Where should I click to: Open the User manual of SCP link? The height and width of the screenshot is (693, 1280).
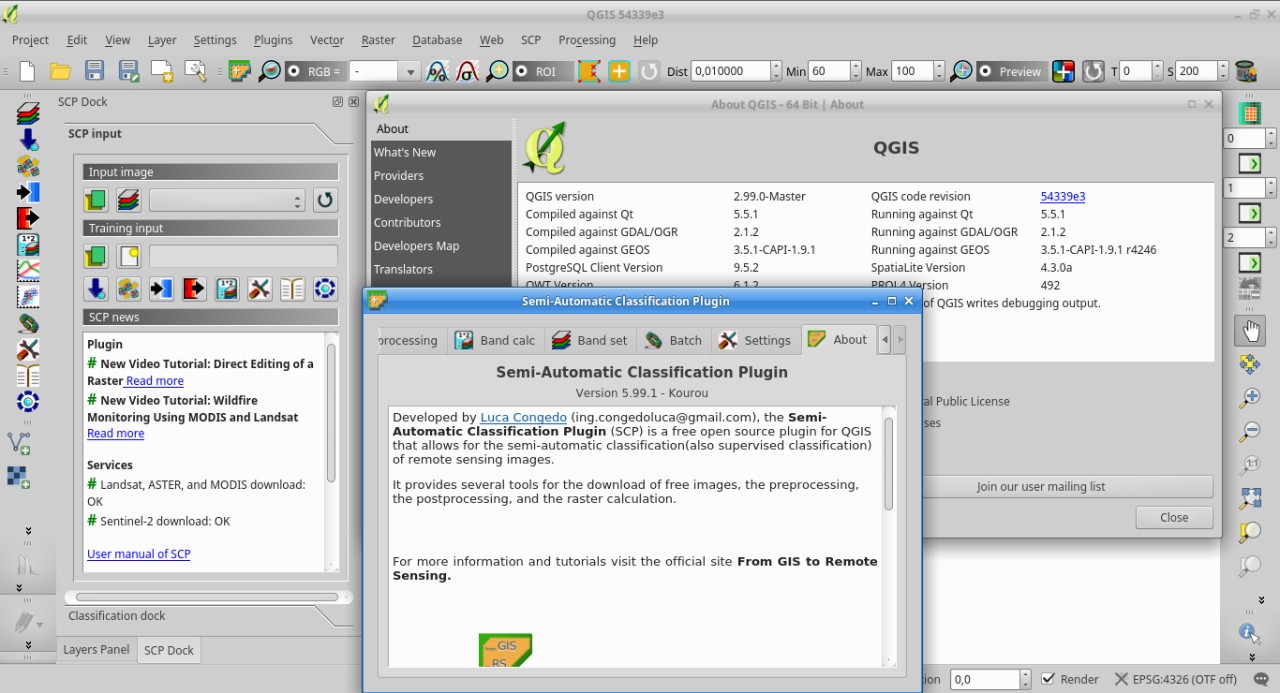point(139,553)
